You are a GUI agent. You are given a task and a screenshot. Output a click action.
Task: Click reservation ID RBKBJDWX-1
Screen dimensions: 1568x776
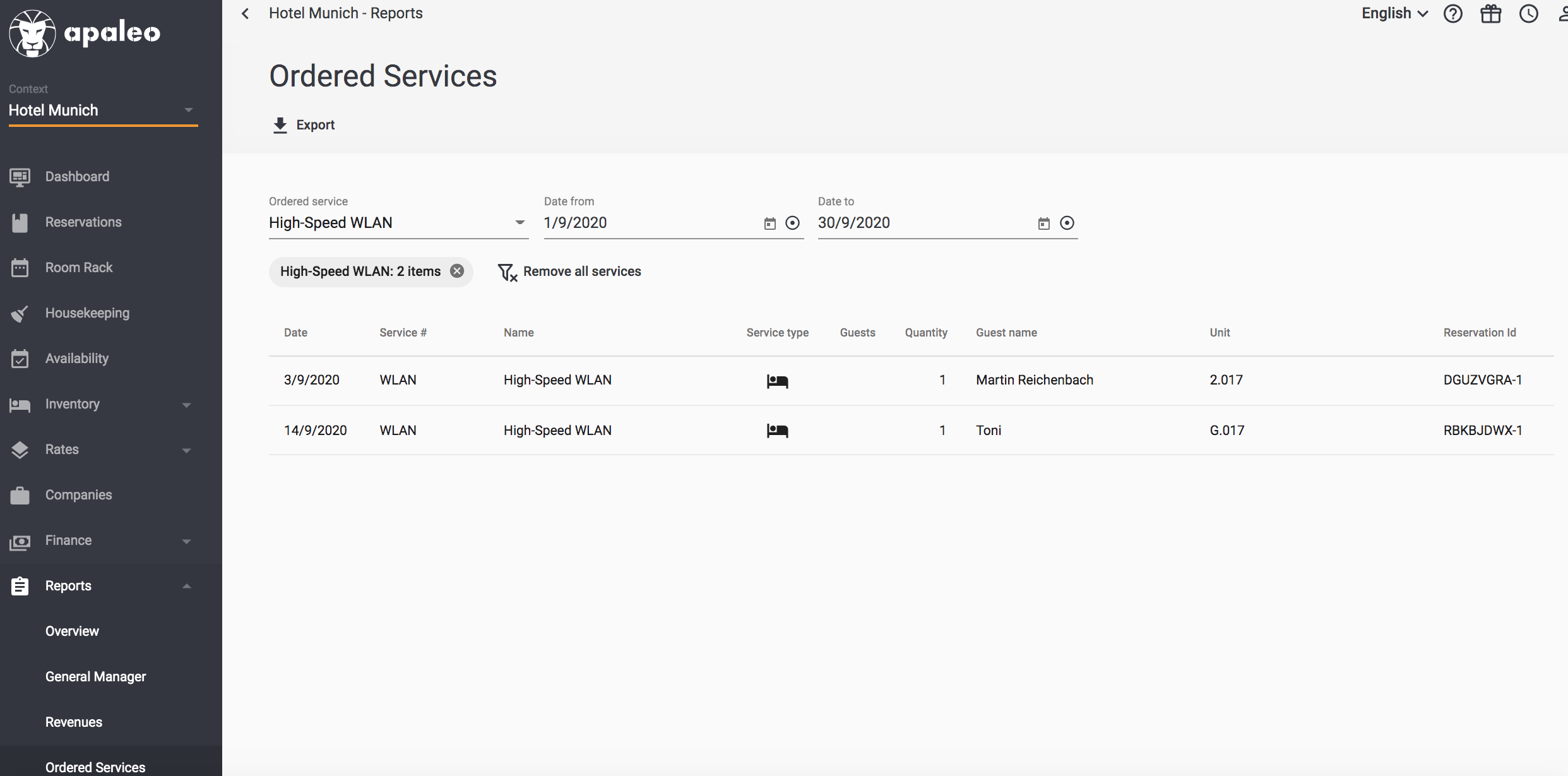click(1483, 431)
